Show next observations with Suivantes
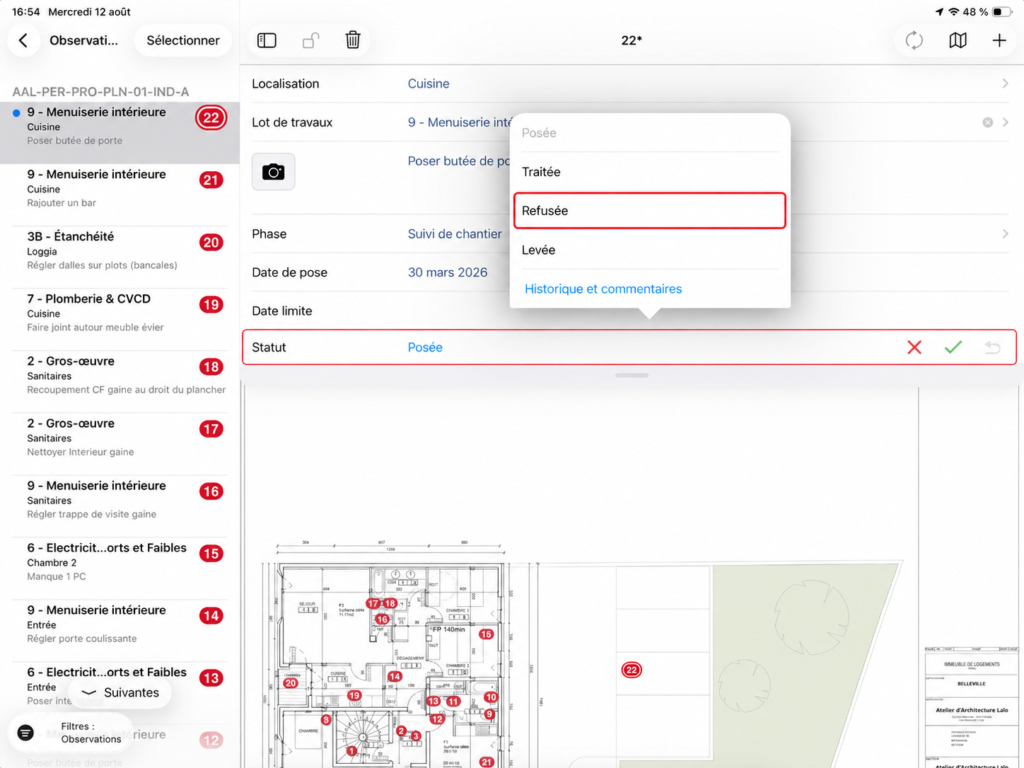Viewport: 1024px width, 768px height. point(120,693)
